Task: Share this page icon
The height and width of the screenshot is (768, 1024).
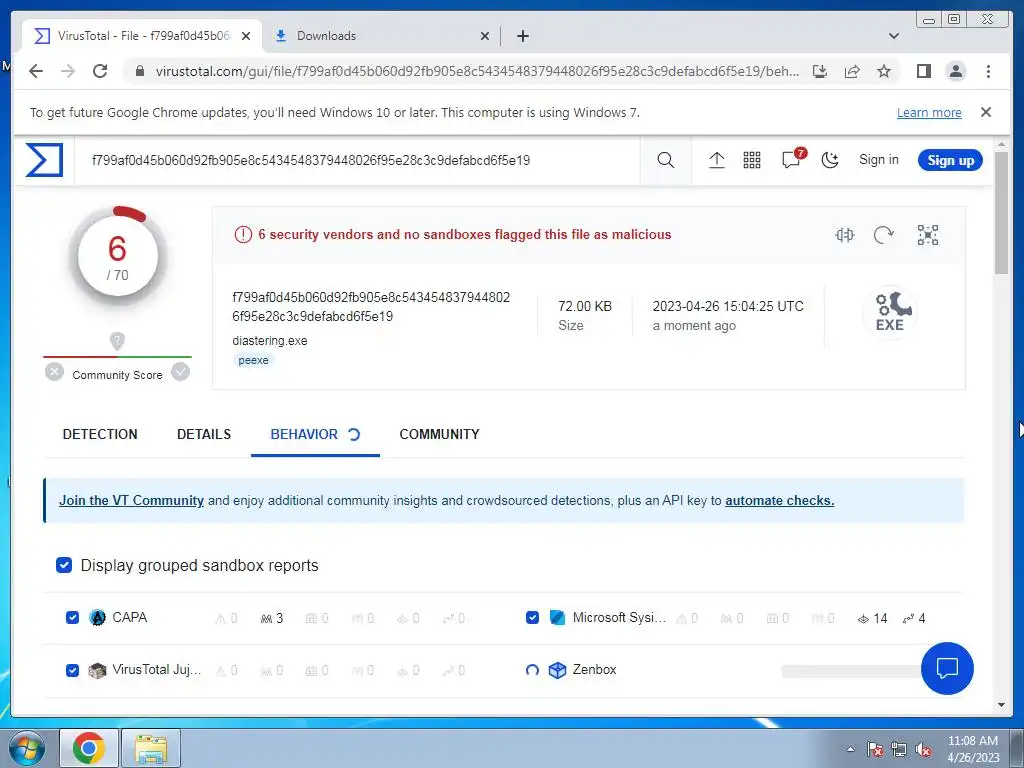Action: tap(852, 71)
